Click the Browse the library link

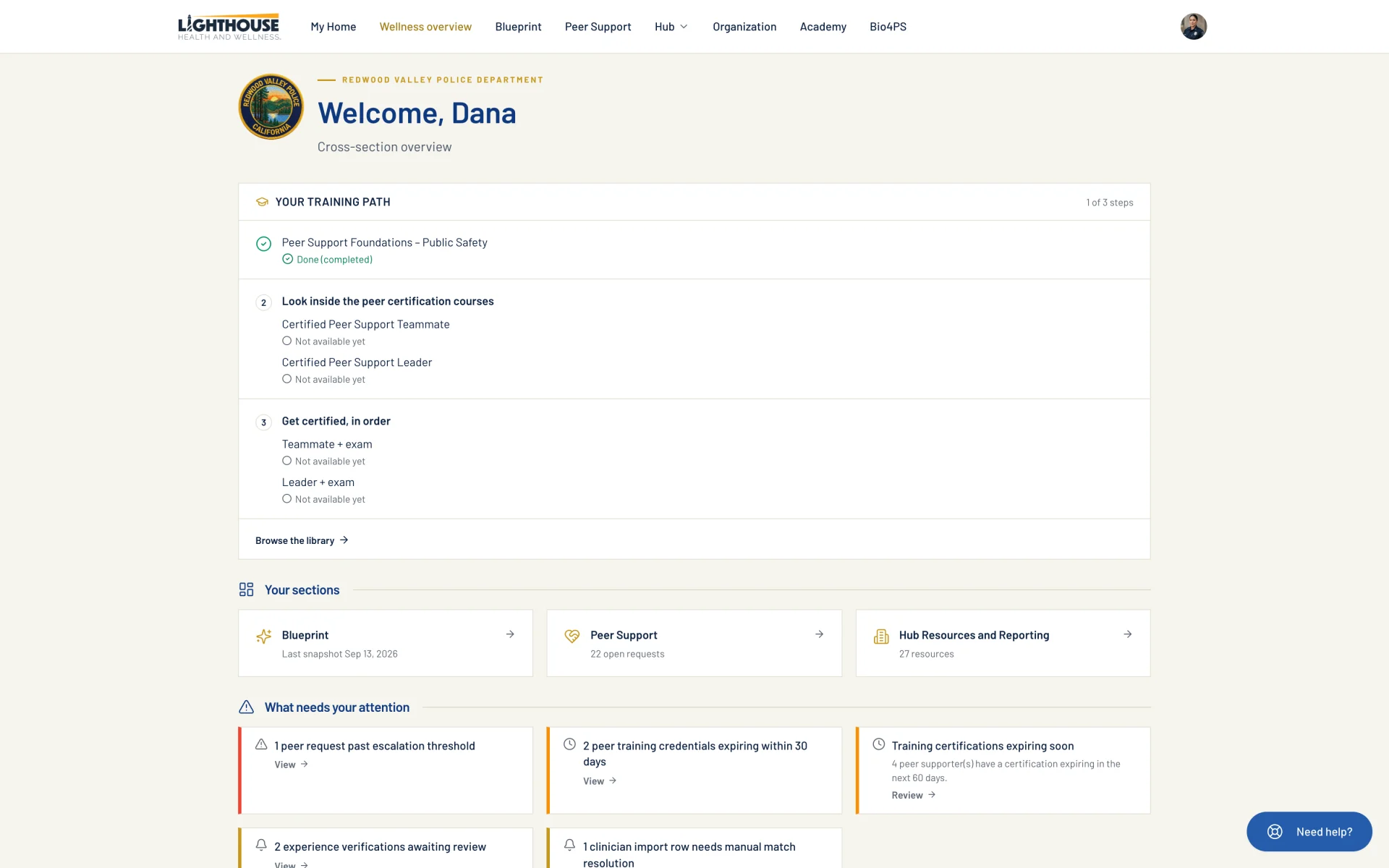[302, 540]
